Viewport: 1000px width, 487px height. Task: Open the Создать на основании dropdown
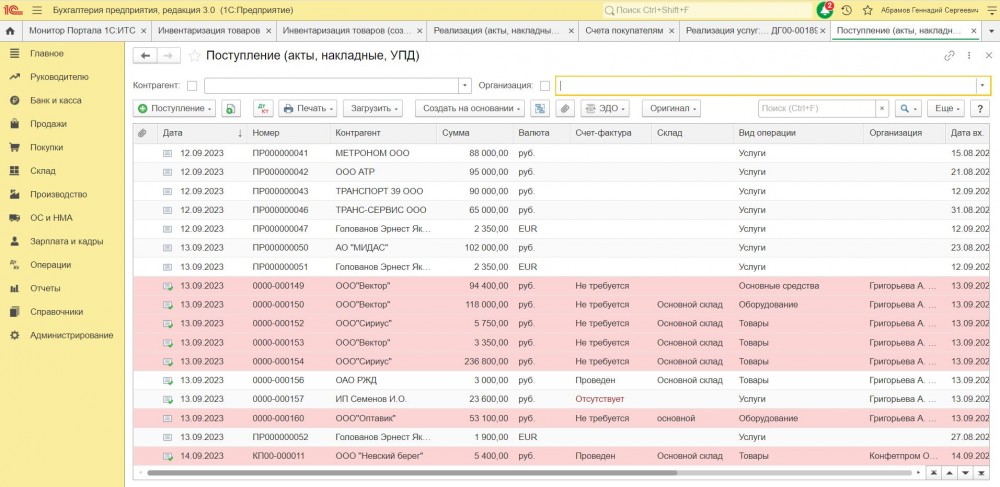click(x=469, y=108)
